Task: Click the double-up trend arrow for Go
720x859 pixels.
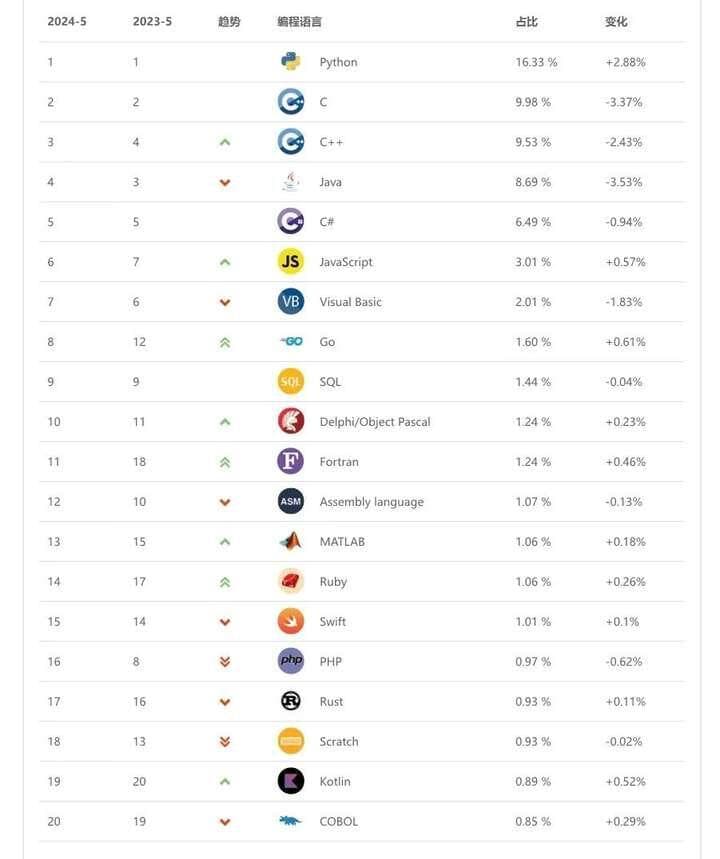Action: (225, 343)
